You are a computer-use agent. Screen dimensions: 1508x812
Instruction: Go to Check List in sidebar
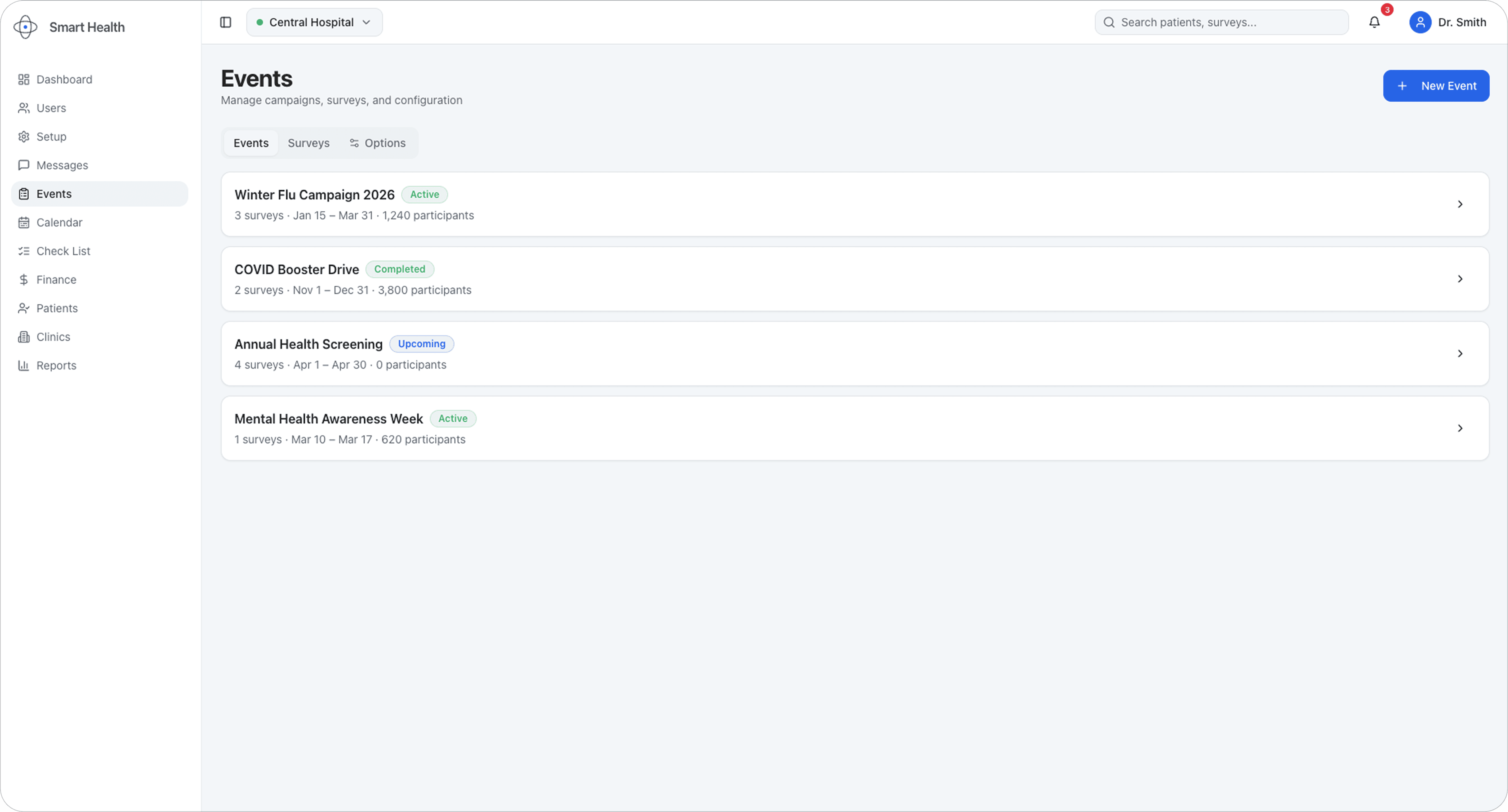pos(63,251)
